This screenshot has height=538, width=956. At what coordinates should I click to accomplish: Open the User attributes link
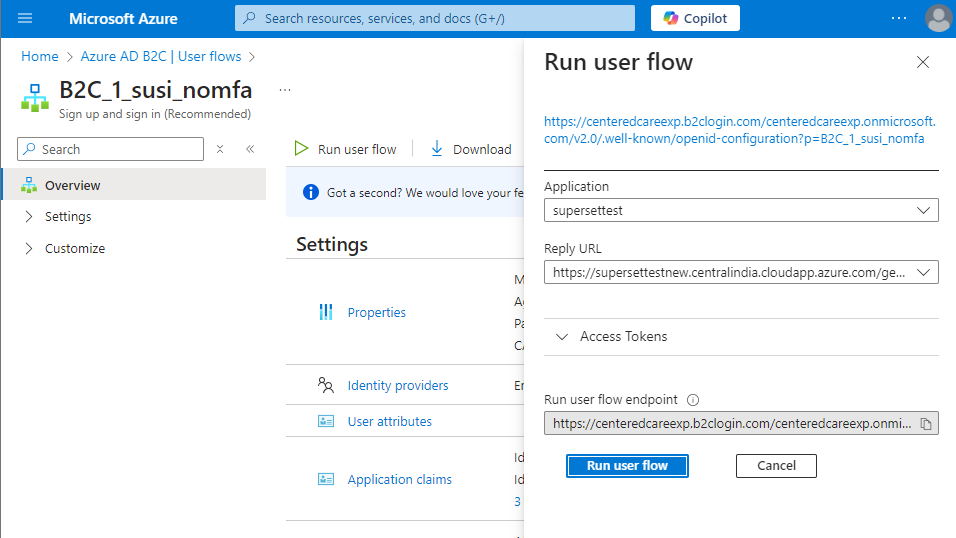tap(390, 421)
